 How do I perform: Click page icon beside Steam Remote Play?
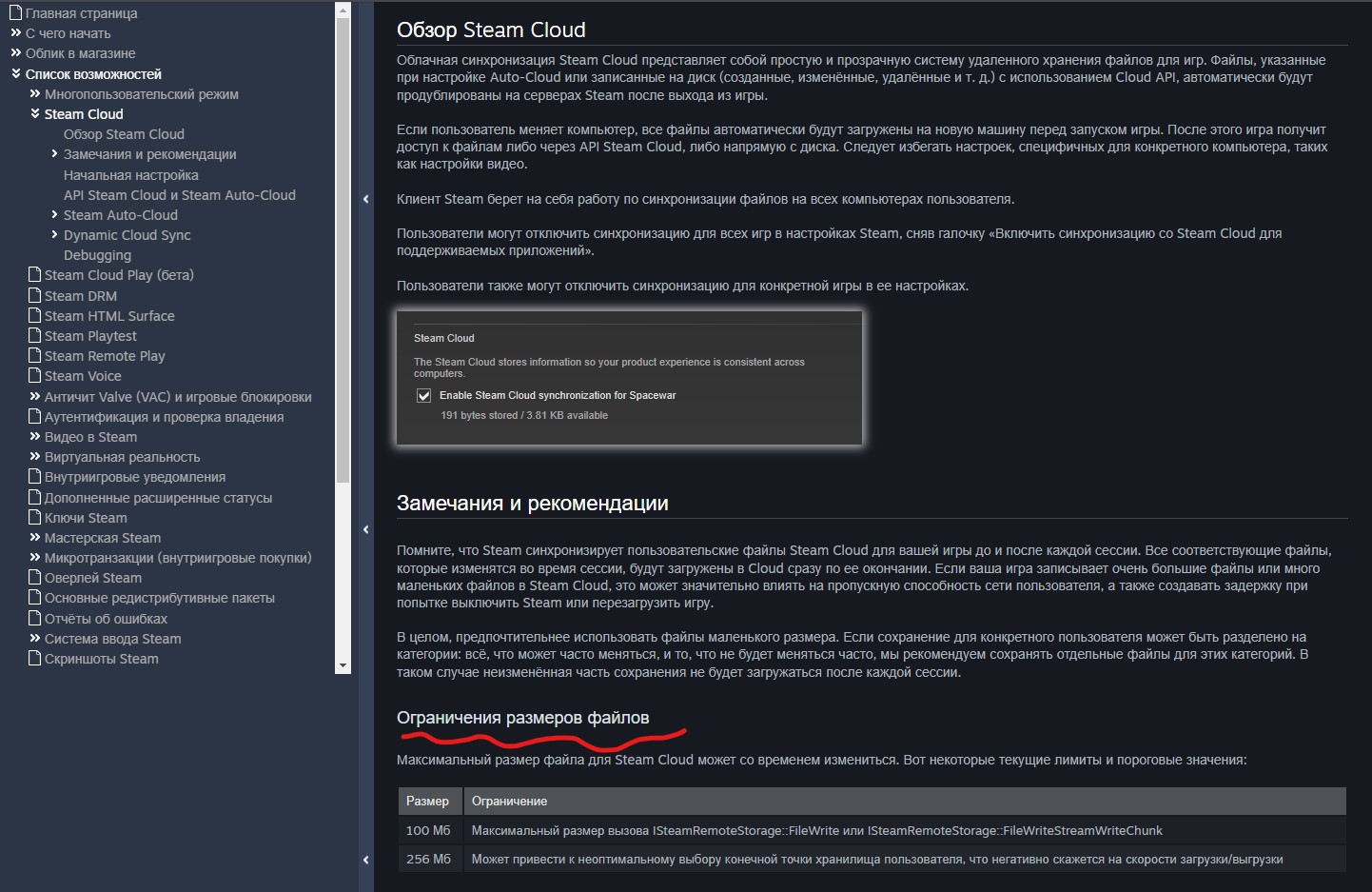click(35, 355)
